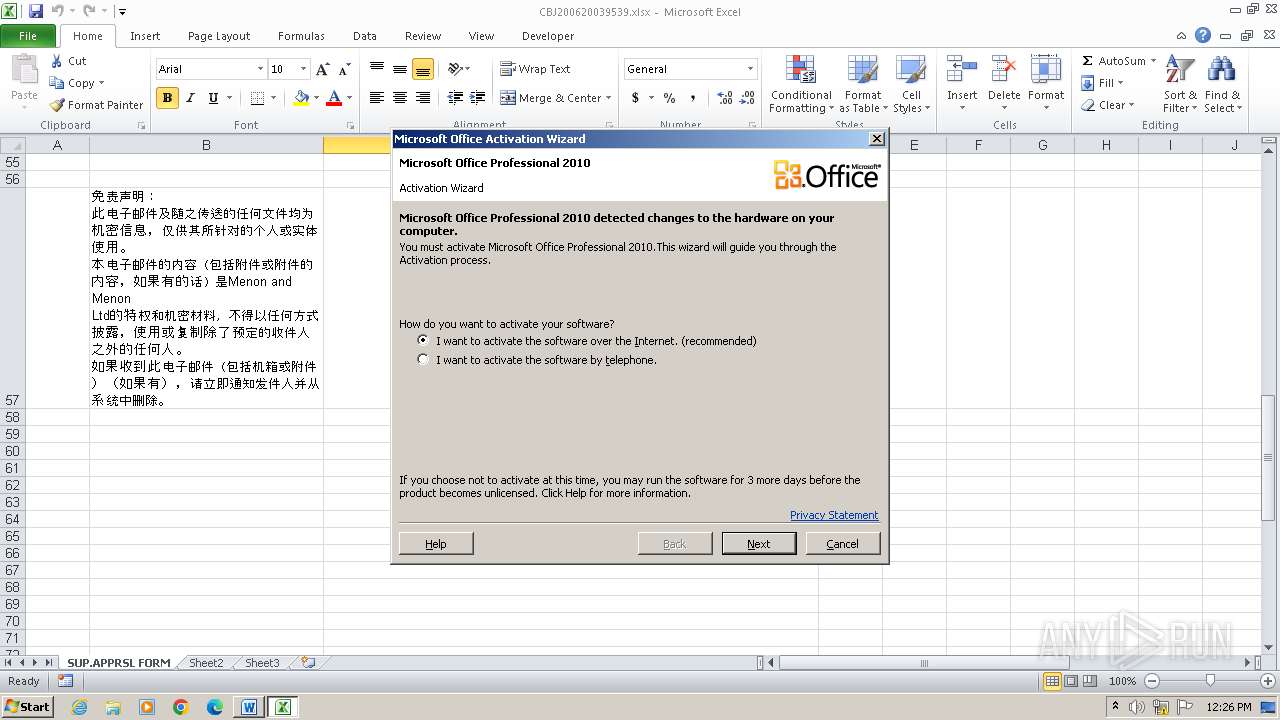Open Word from the taskbar
Viewport: 1280px width, 720px height.
point(248,707)
